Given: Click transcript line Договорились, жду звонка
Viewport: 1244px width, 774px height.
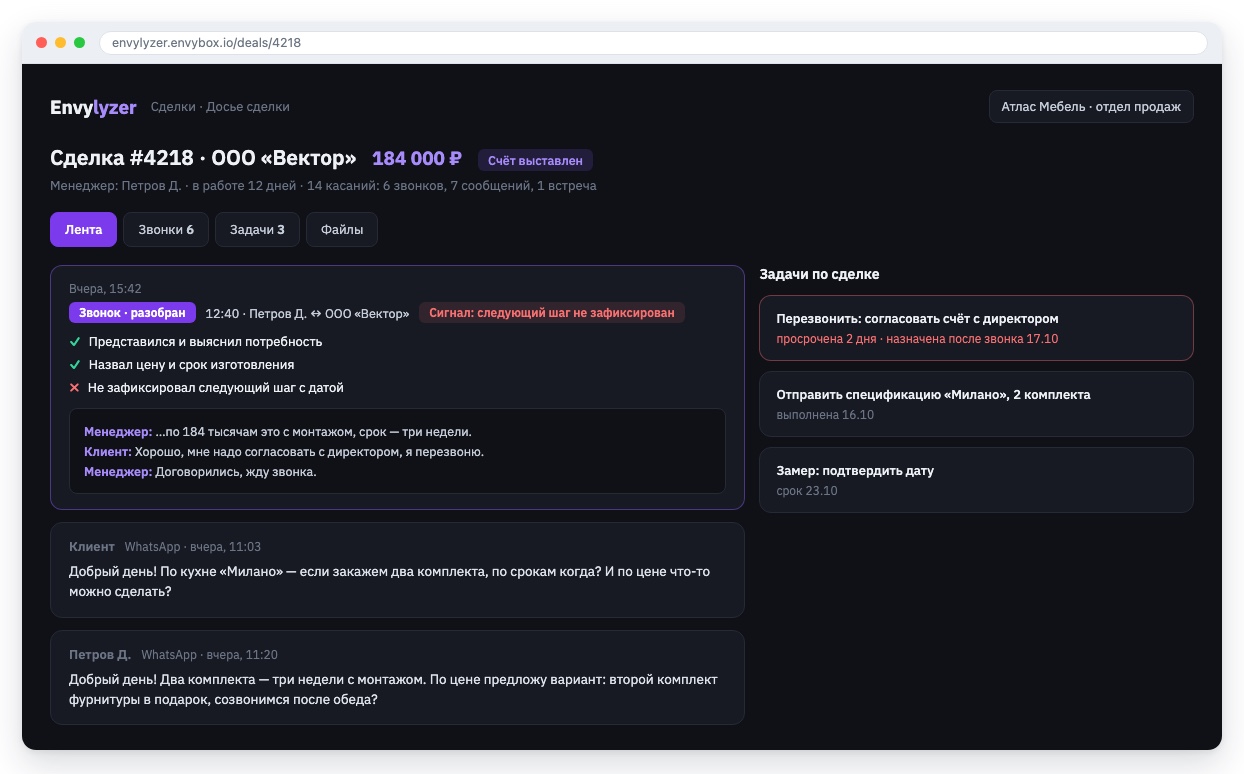Looking at the screenshot, I should tap(200, 472).
